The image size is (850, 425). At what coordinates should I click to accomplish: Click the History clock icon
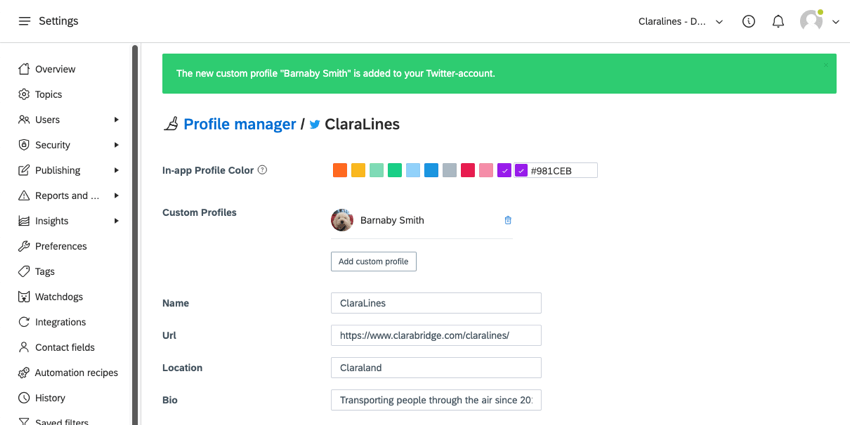click(x=23, y=398)
